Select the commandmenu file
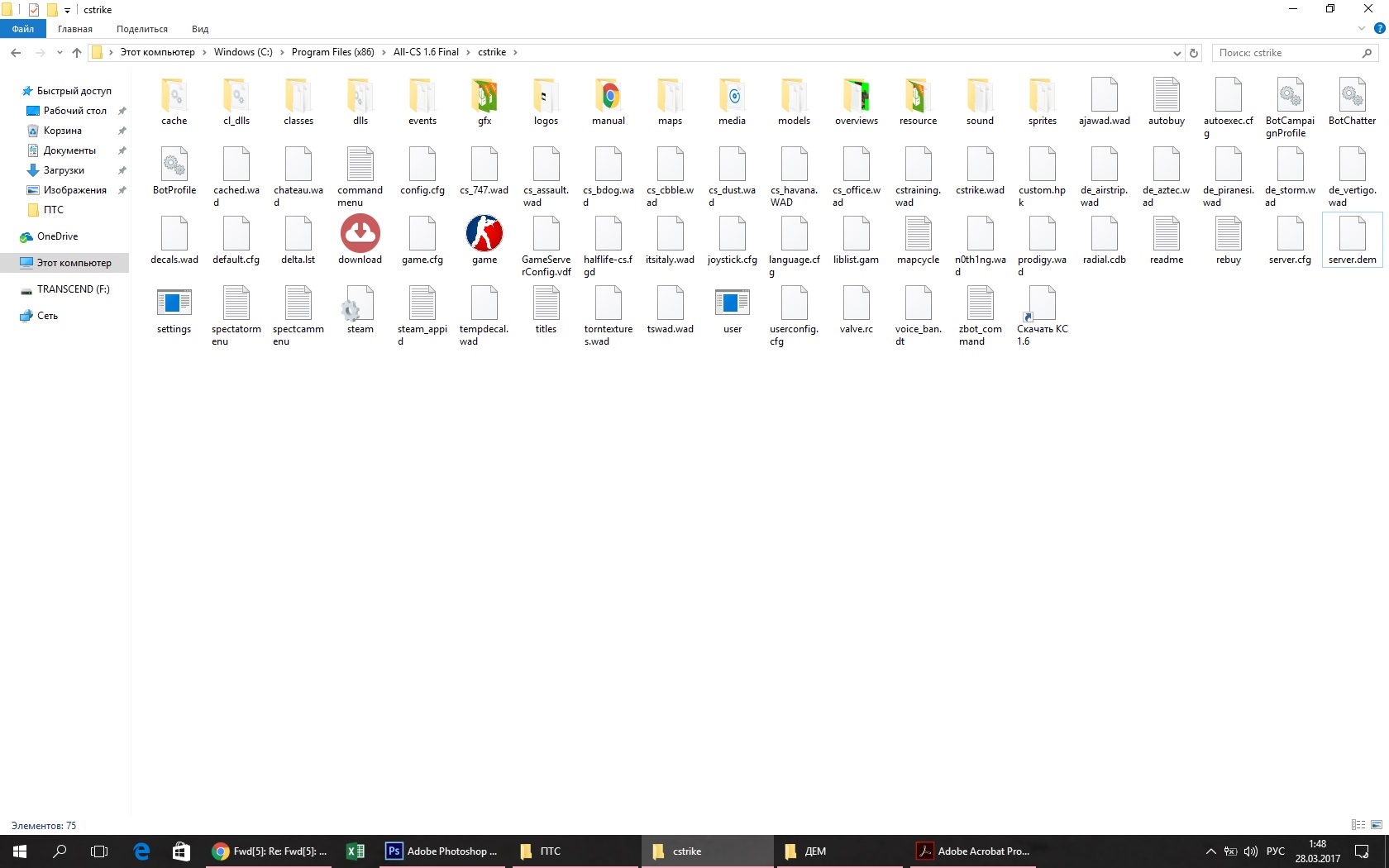The height and width of the screenshot is (868, 1389). (360, 177)
